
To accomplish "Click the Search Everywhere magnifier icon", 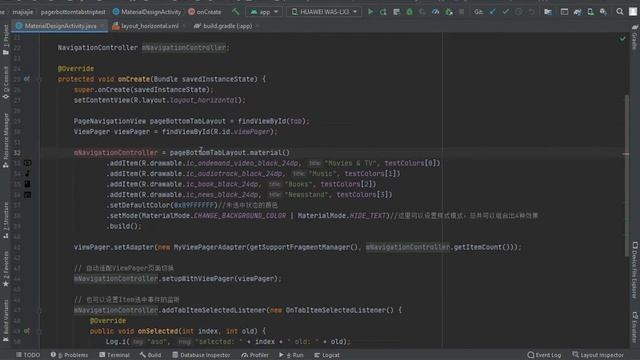I will click(620, 12).
